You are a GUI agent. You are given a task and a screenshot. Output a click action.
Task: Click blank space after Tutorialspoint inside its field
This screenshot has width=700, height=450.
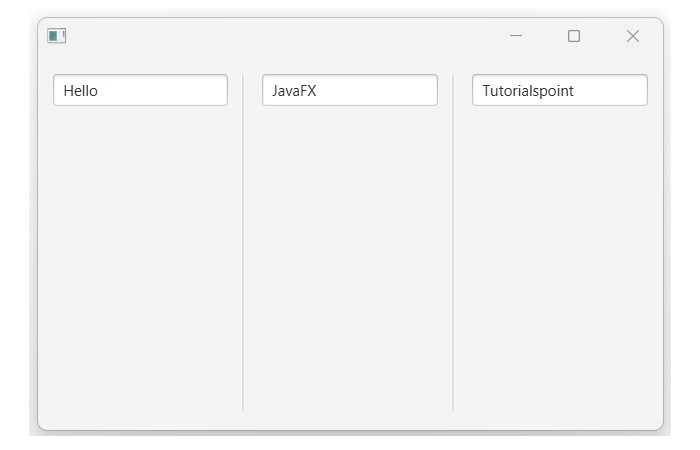(x=615, y=90)
